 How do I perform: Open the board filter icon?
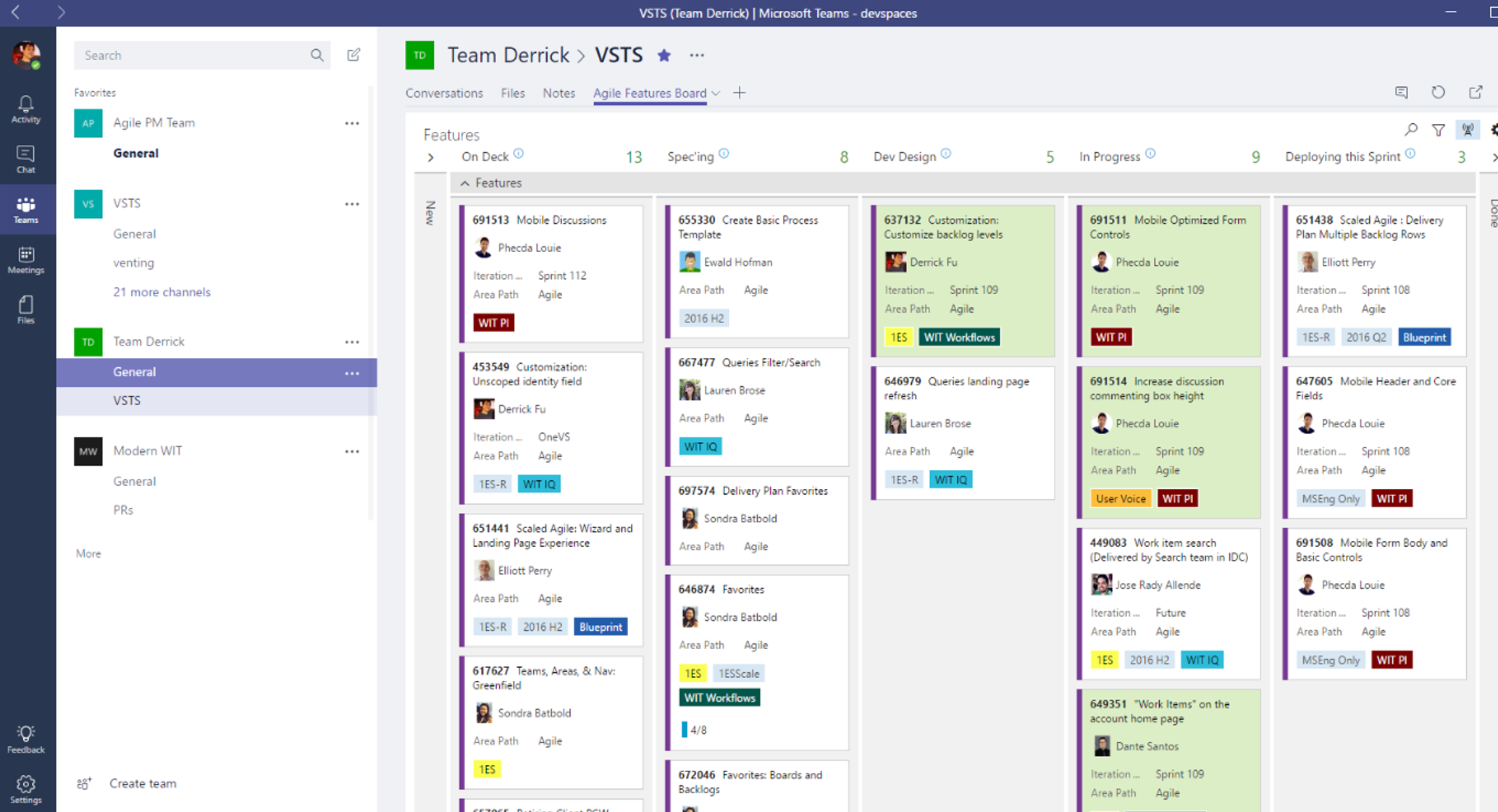coord(1439,130)
